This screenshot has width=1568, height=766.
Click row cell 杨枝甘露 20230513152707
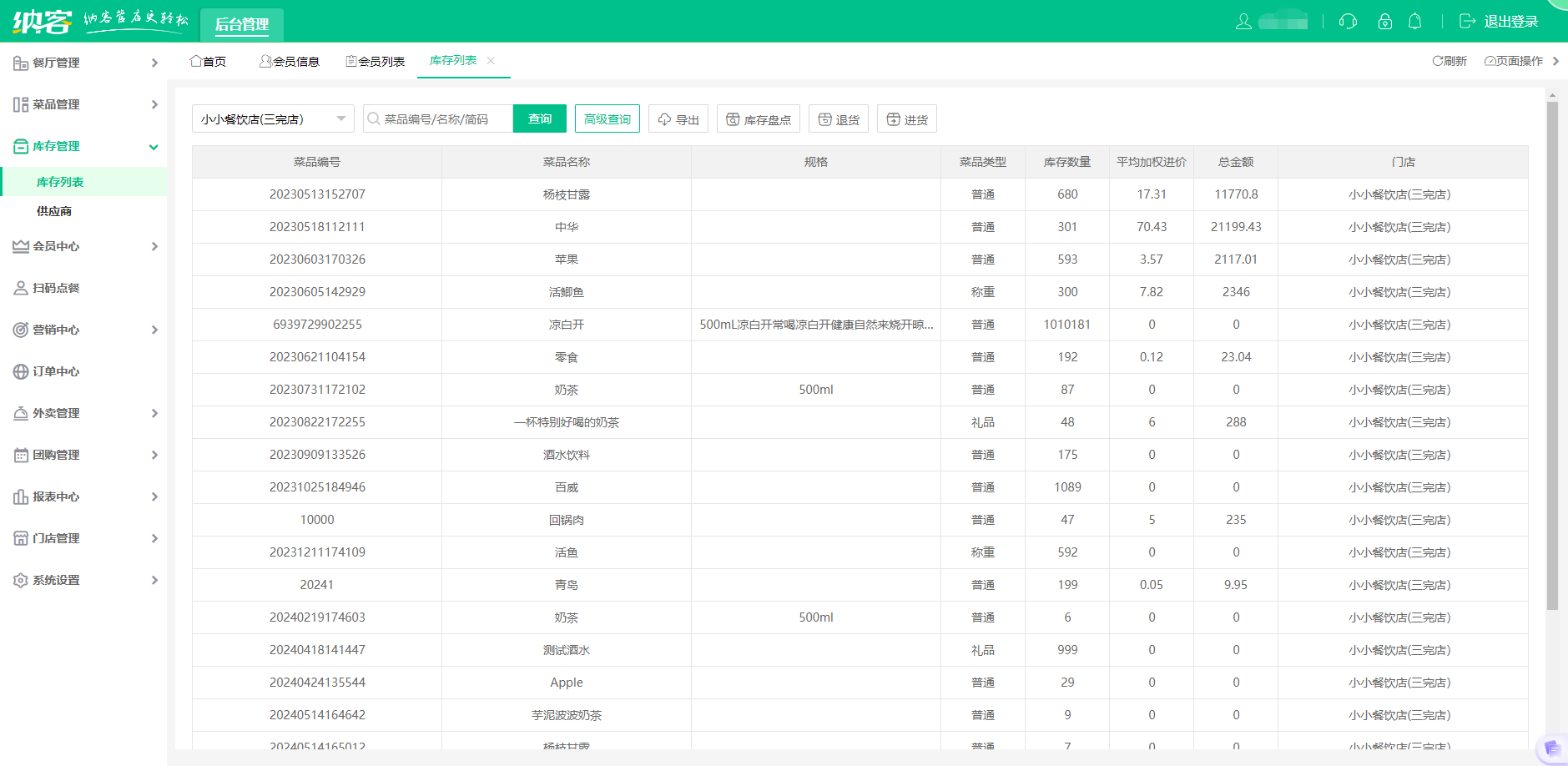(x=317, y=194)
